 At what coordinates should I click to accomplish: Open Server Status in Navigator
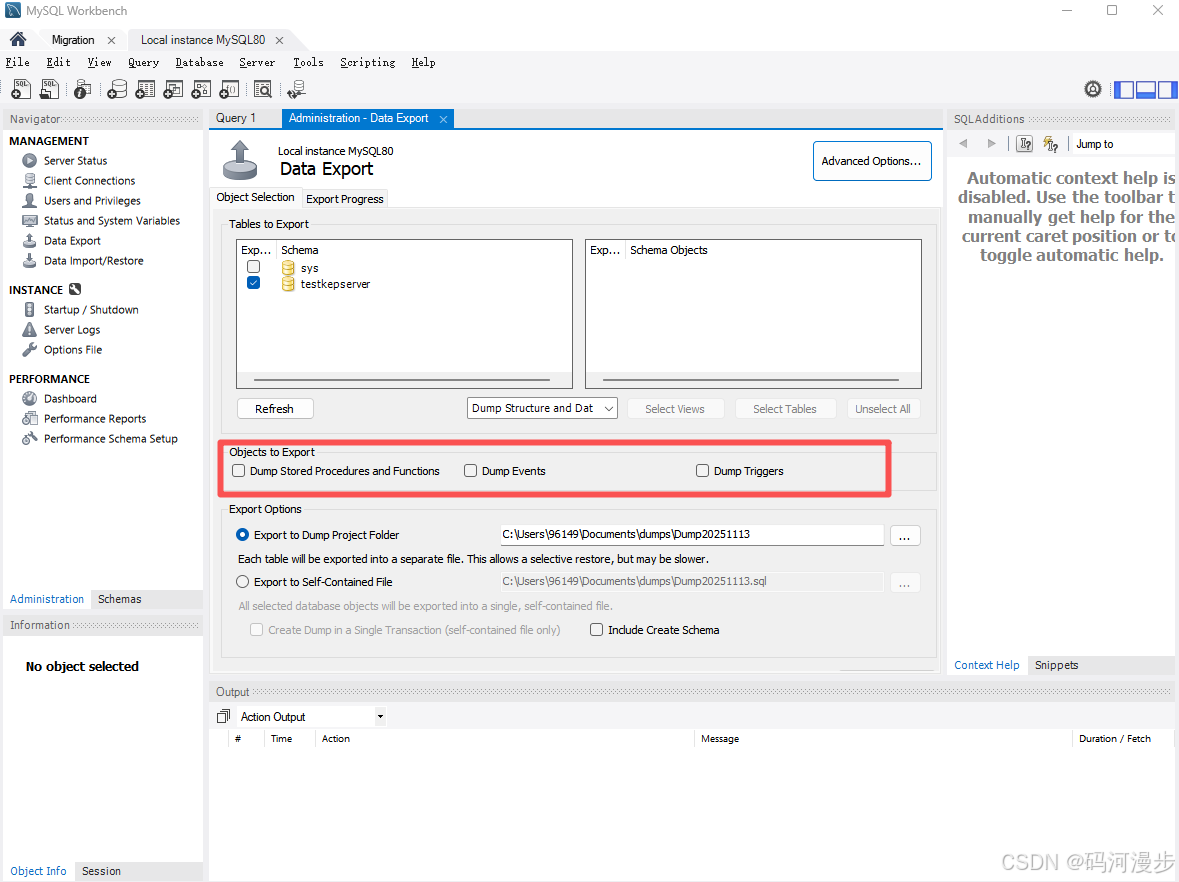click(75, 160)
